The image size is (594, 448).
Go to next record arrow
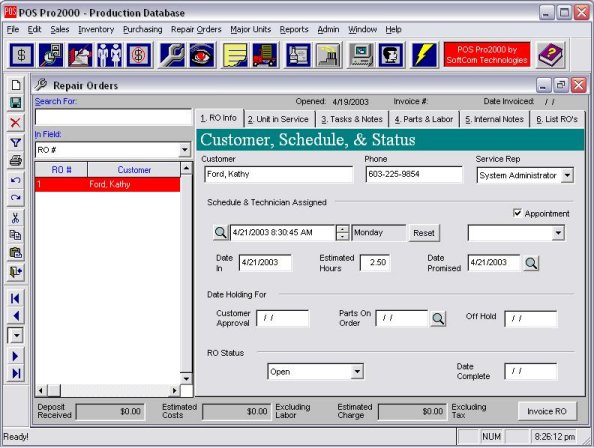[16, 356]
